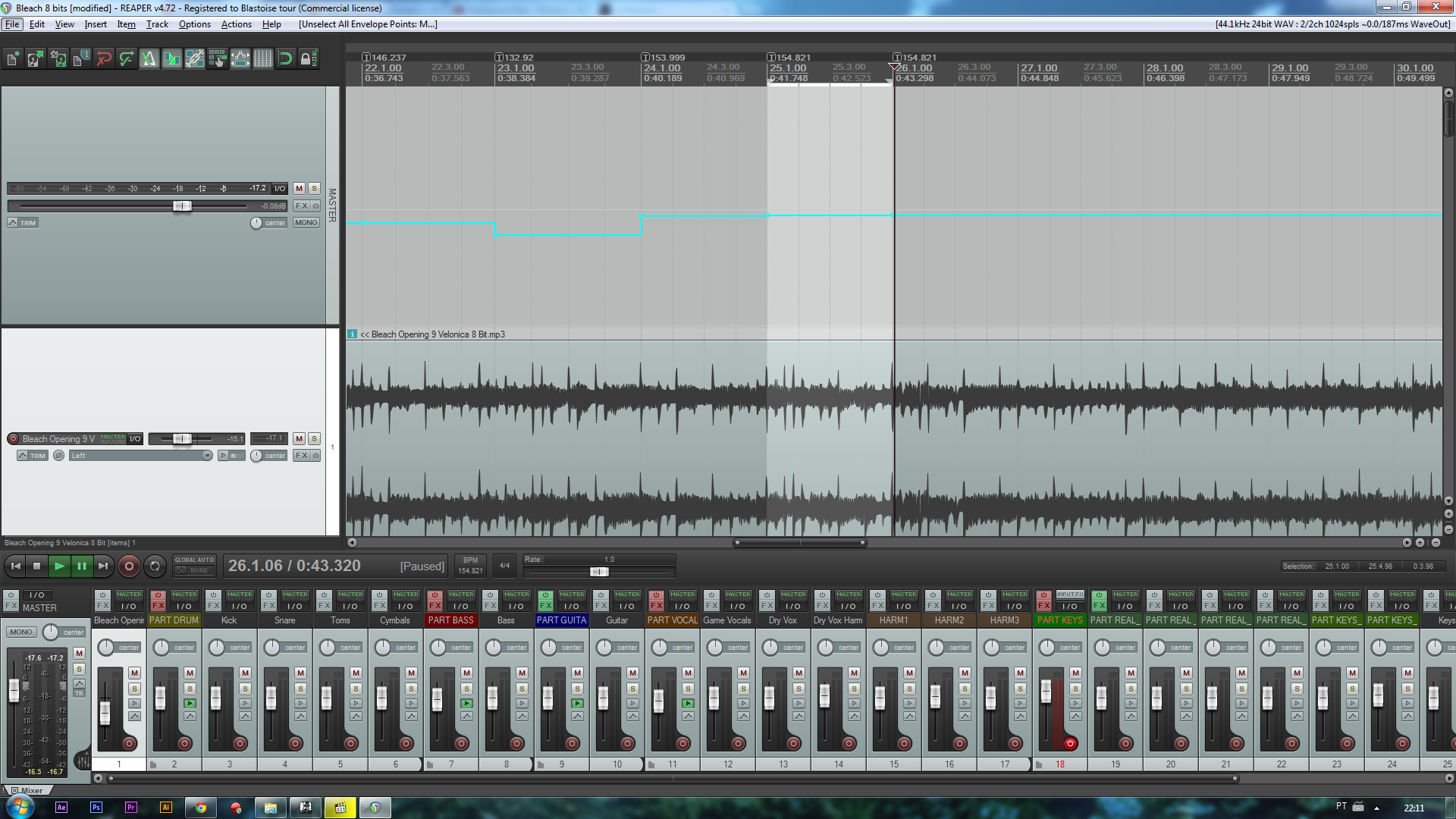The image size is (1456, 819).
Task: Adjust the playback Rate slider
Action: pyautogui.click(x=599, y=572)
